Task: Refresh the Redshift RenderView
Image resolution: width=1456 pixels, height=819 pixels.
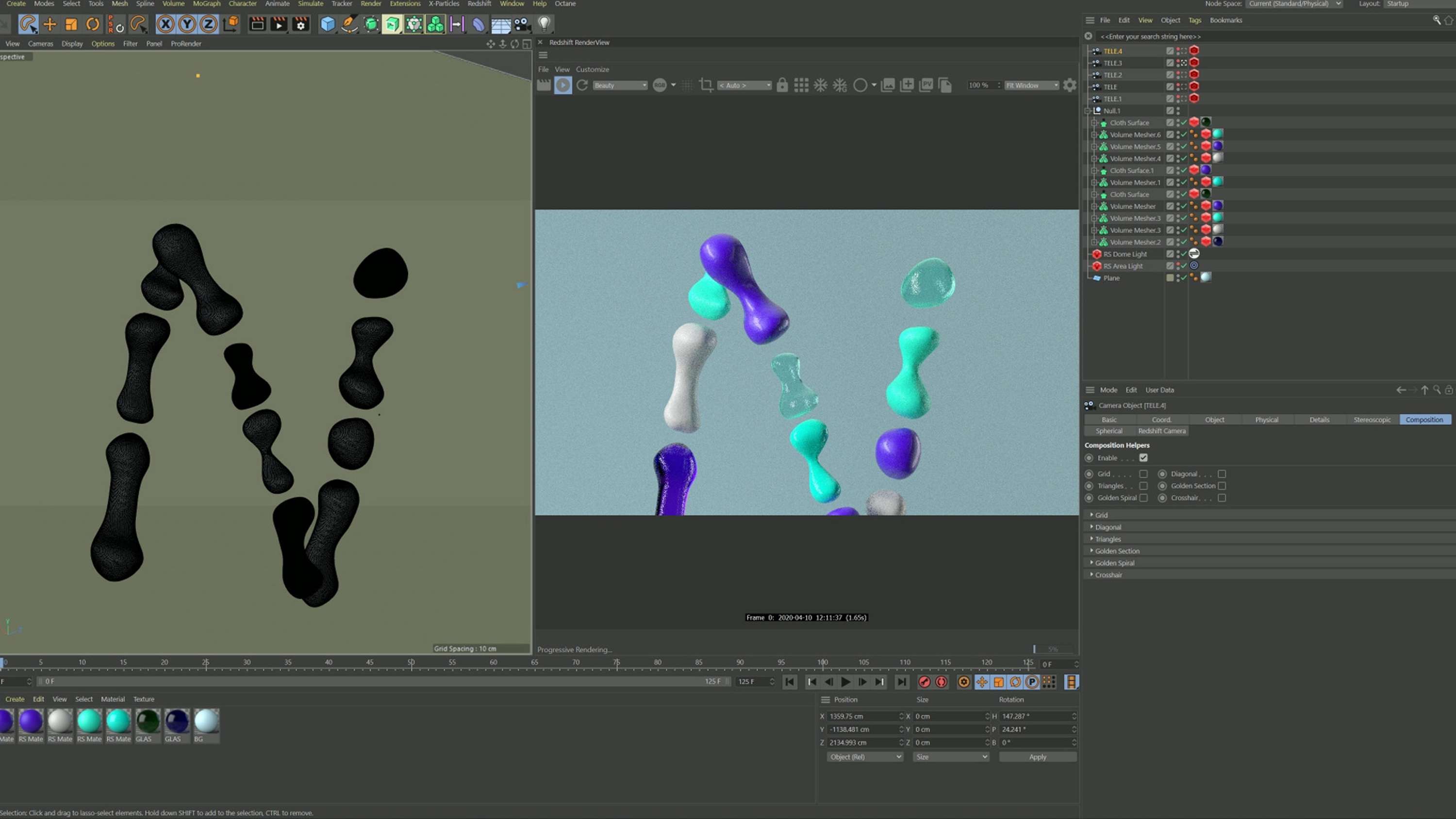Action: (x=582, y=85)
